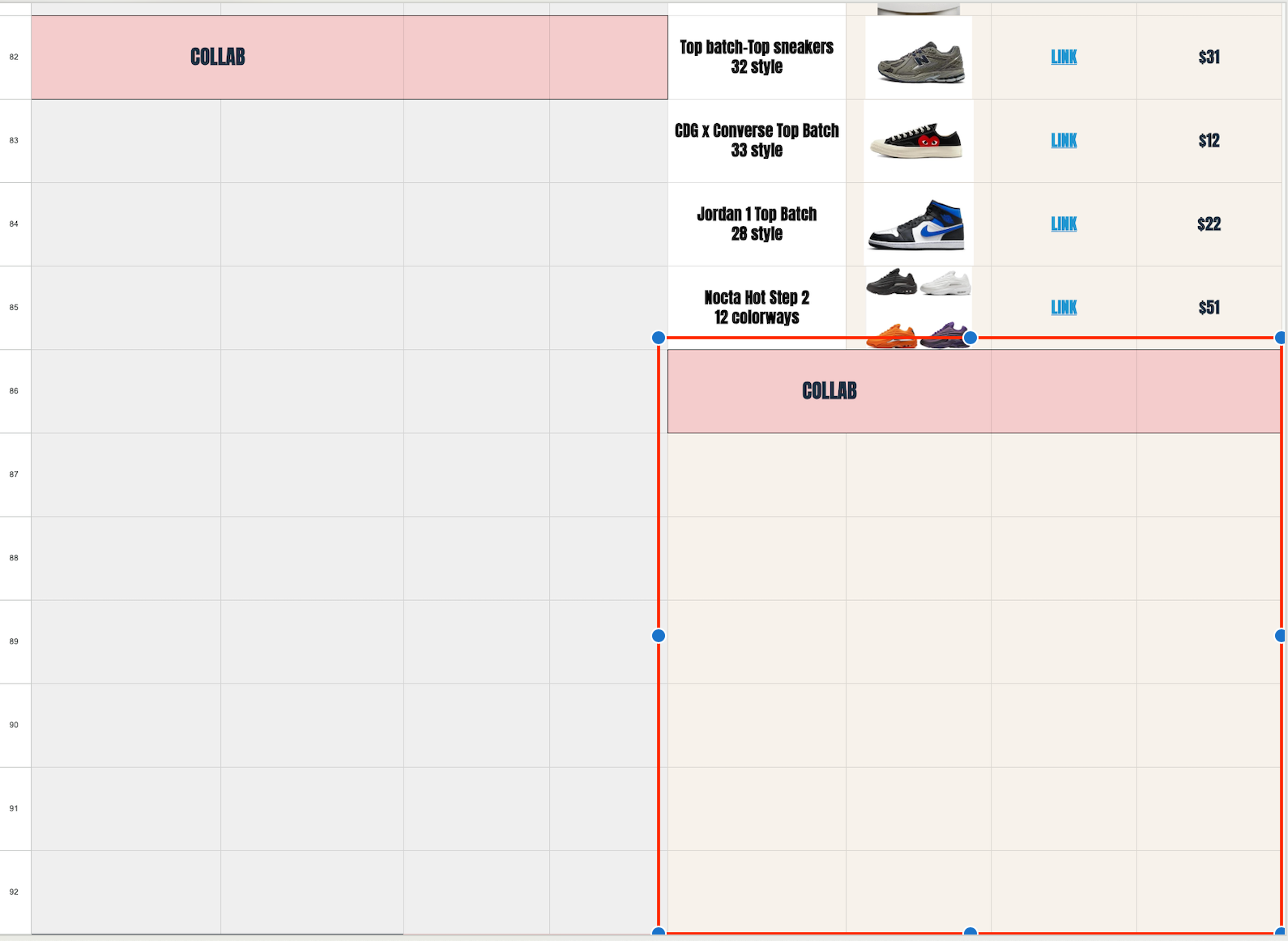Click the top-left selection handle
The height and width of the screenshot is (941, 1288).
tap(659, 338)
